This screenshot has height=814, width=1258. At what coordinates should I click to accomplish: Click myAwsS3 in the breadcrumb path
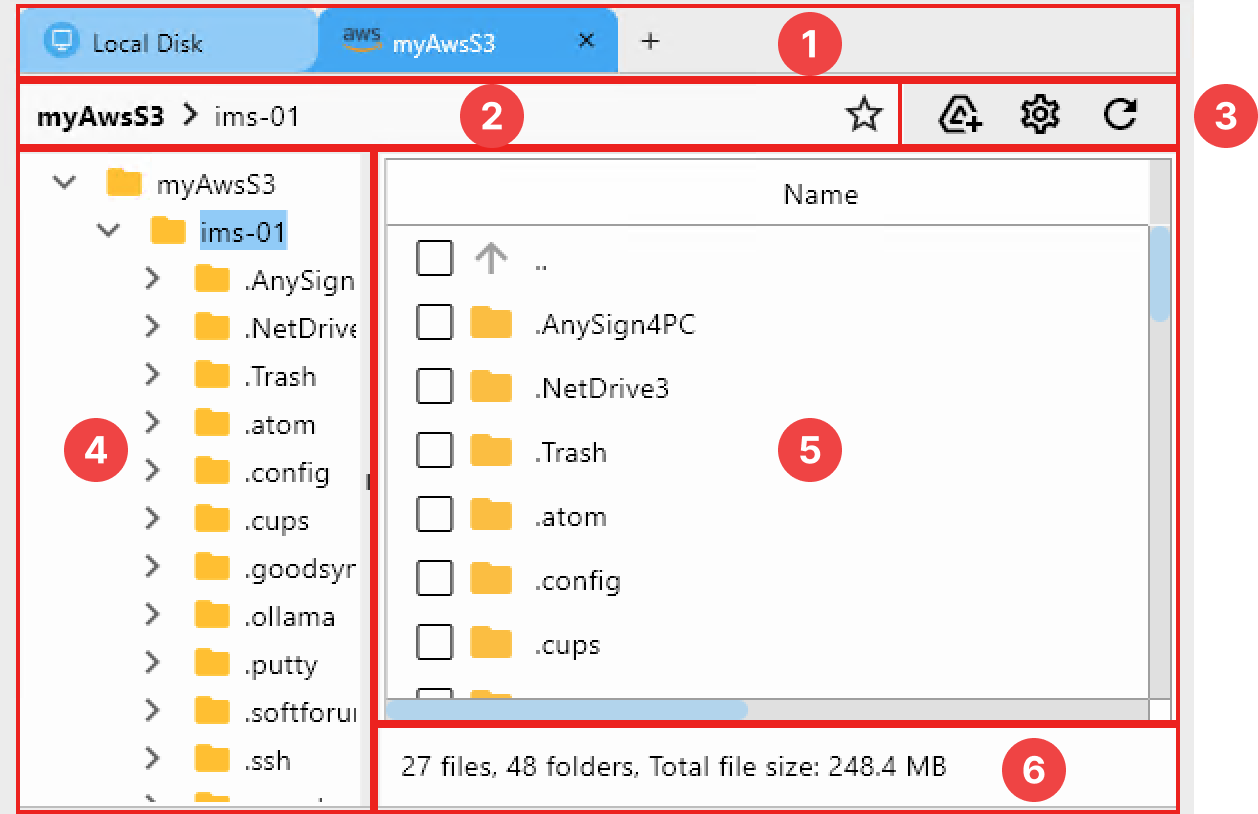[x=99, y=115]
